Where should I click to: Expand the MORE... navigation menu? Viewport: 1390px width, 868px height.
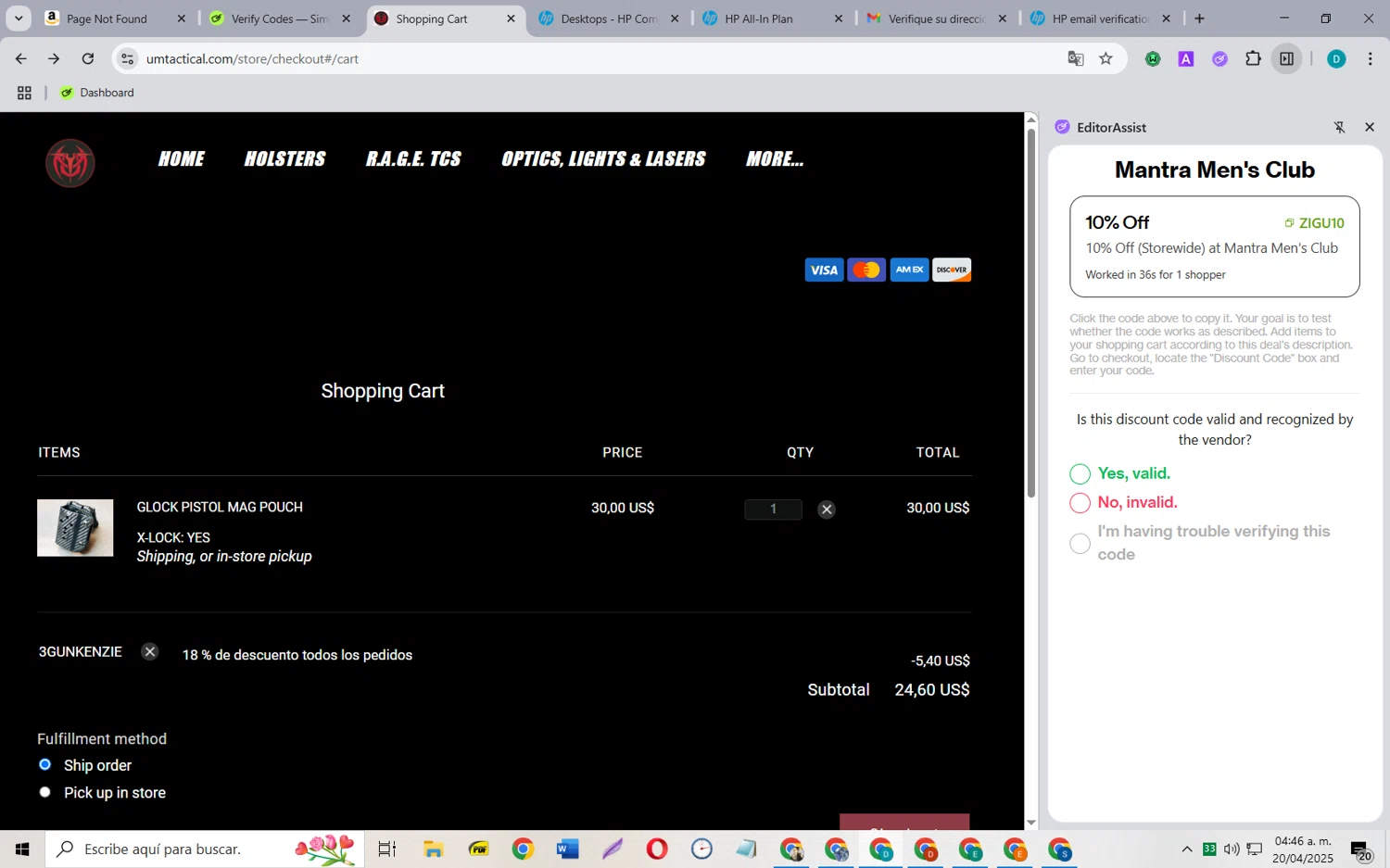coord(775,159)
